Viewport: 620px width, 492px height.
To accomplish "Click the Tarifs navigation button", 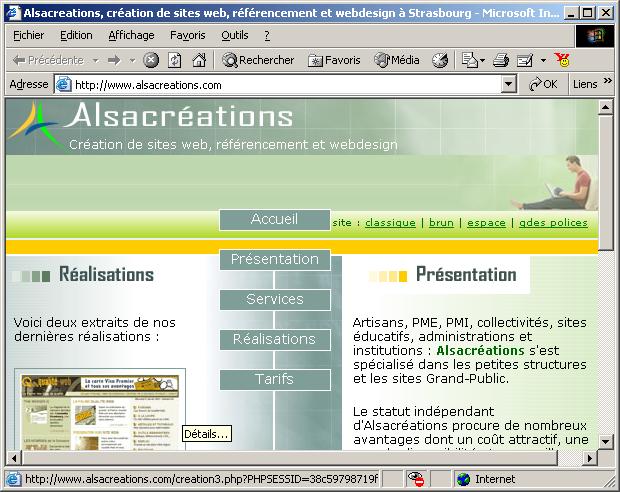I will pos(275,380).
